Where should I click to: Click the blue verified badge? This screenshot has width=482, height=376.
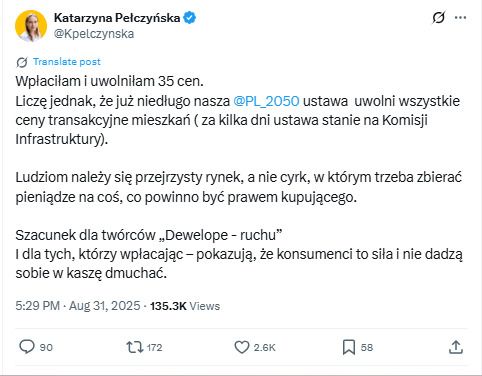coord(190,18)
